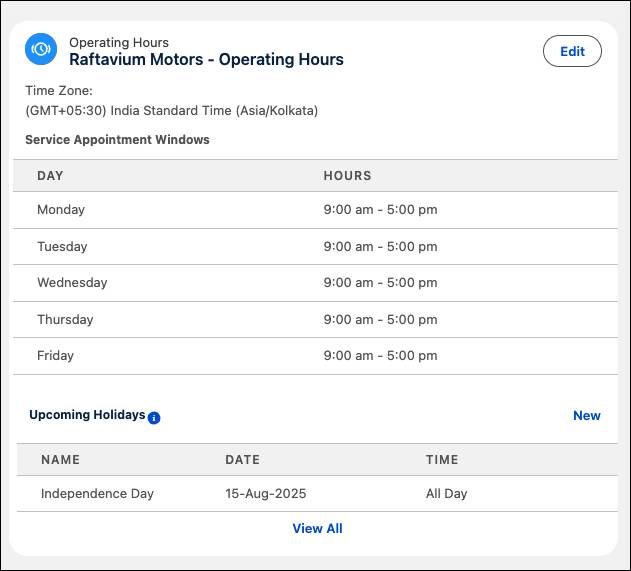Click the HOURS column header
This screenshot has width=631, height=571.
[347, 176]
